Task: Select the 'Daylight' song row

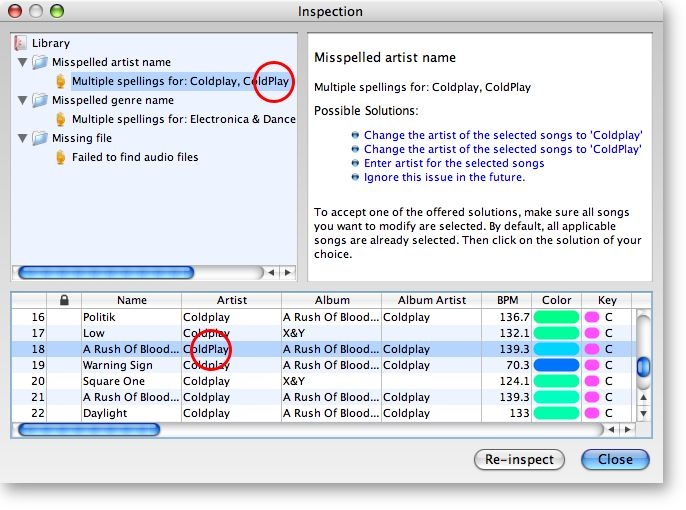Action: tap(323, 413)
